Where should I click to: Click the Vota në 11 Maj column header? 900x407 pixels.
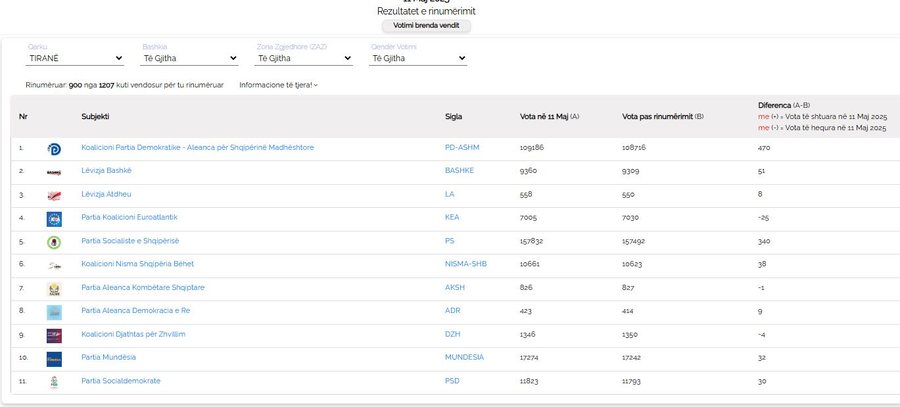point(549,117)
